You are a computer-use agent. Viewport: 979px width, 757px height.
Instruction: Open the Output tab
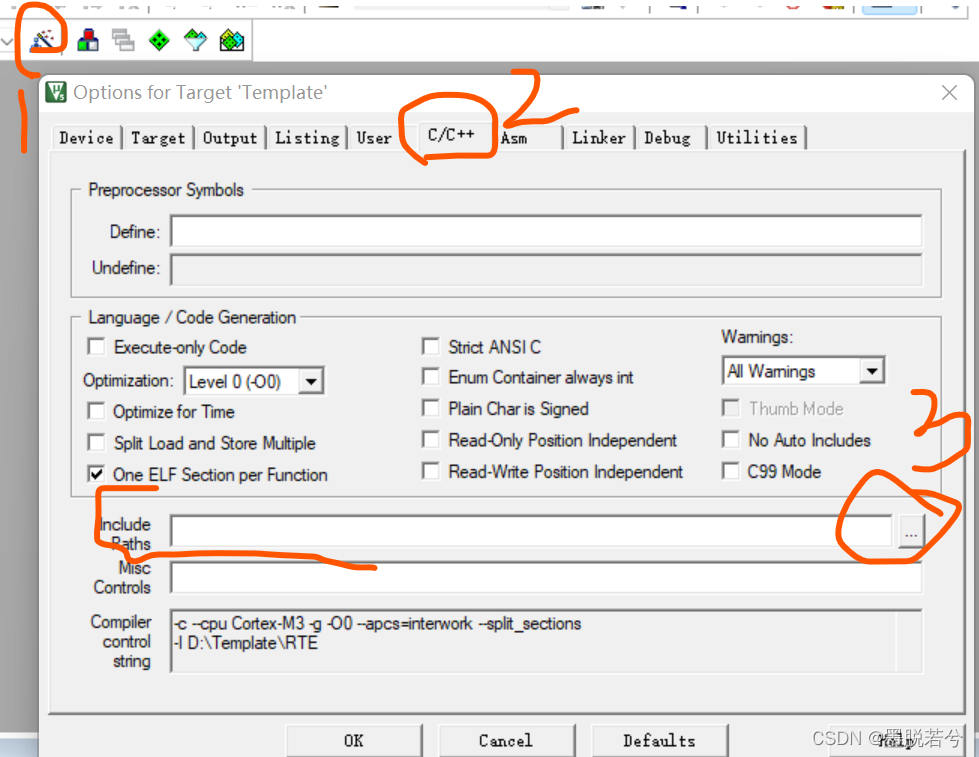pos(230,137)
